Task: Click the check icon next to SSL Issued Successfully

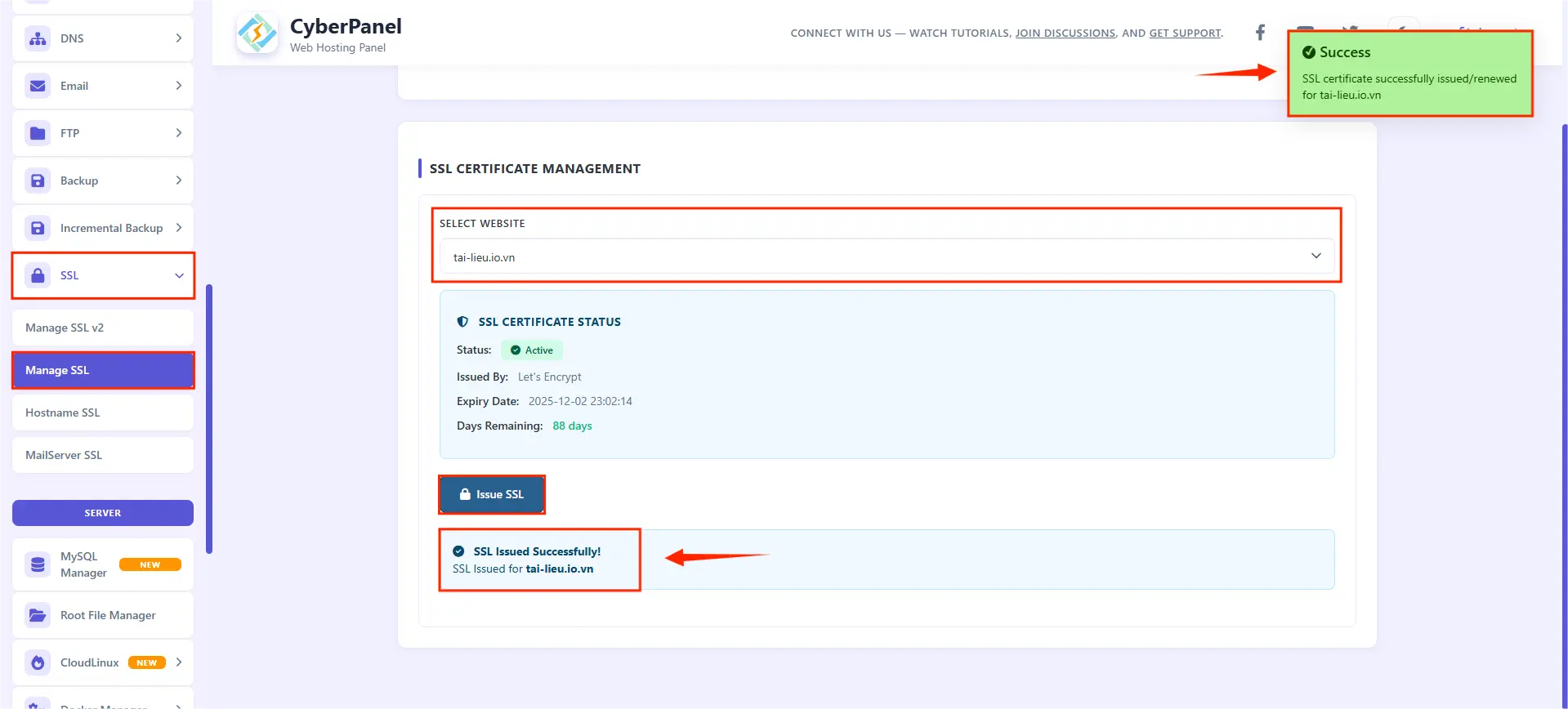Action: click(x=458, y=551)
